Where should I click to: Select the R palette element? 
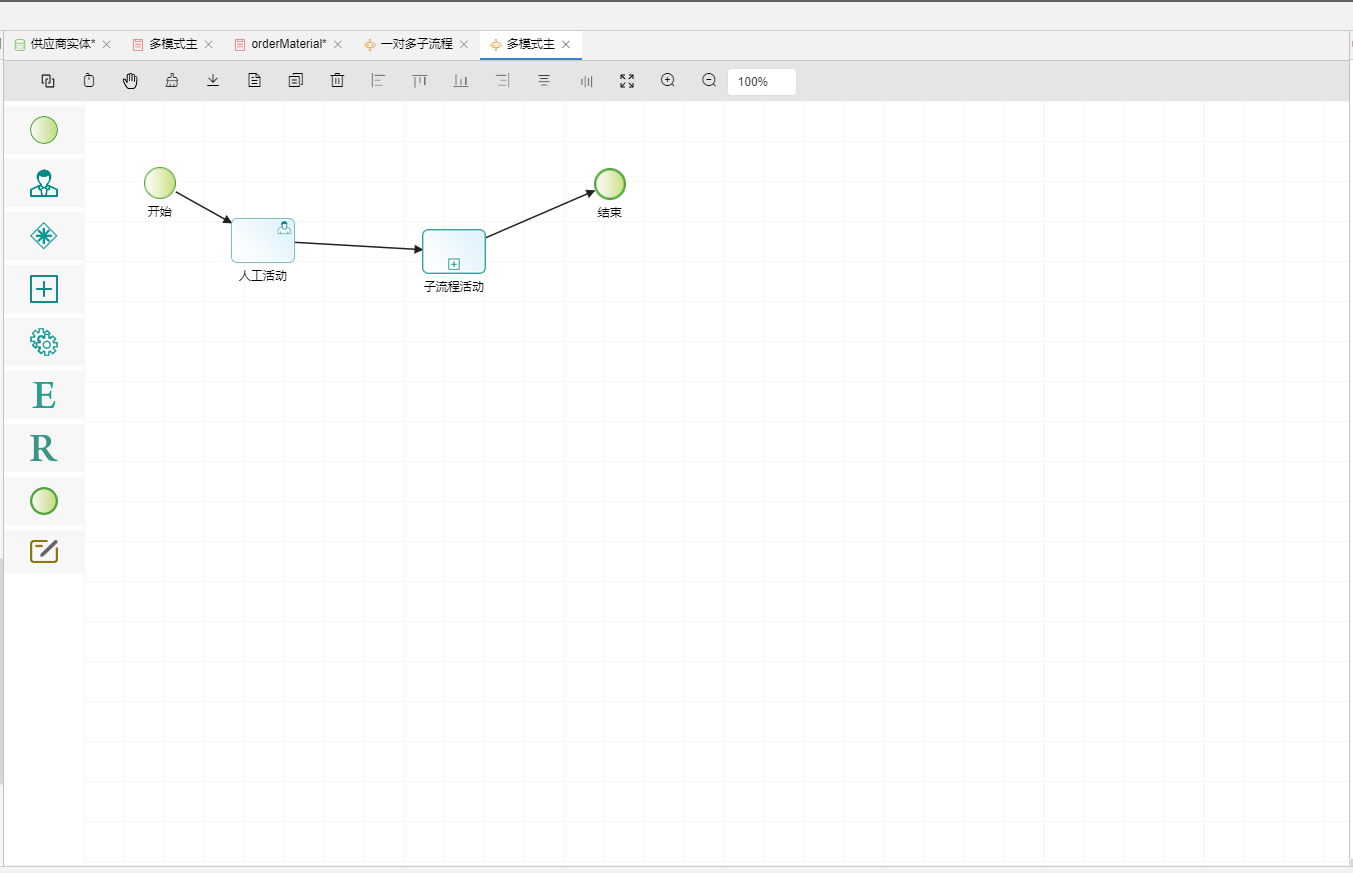pos(44,448)
